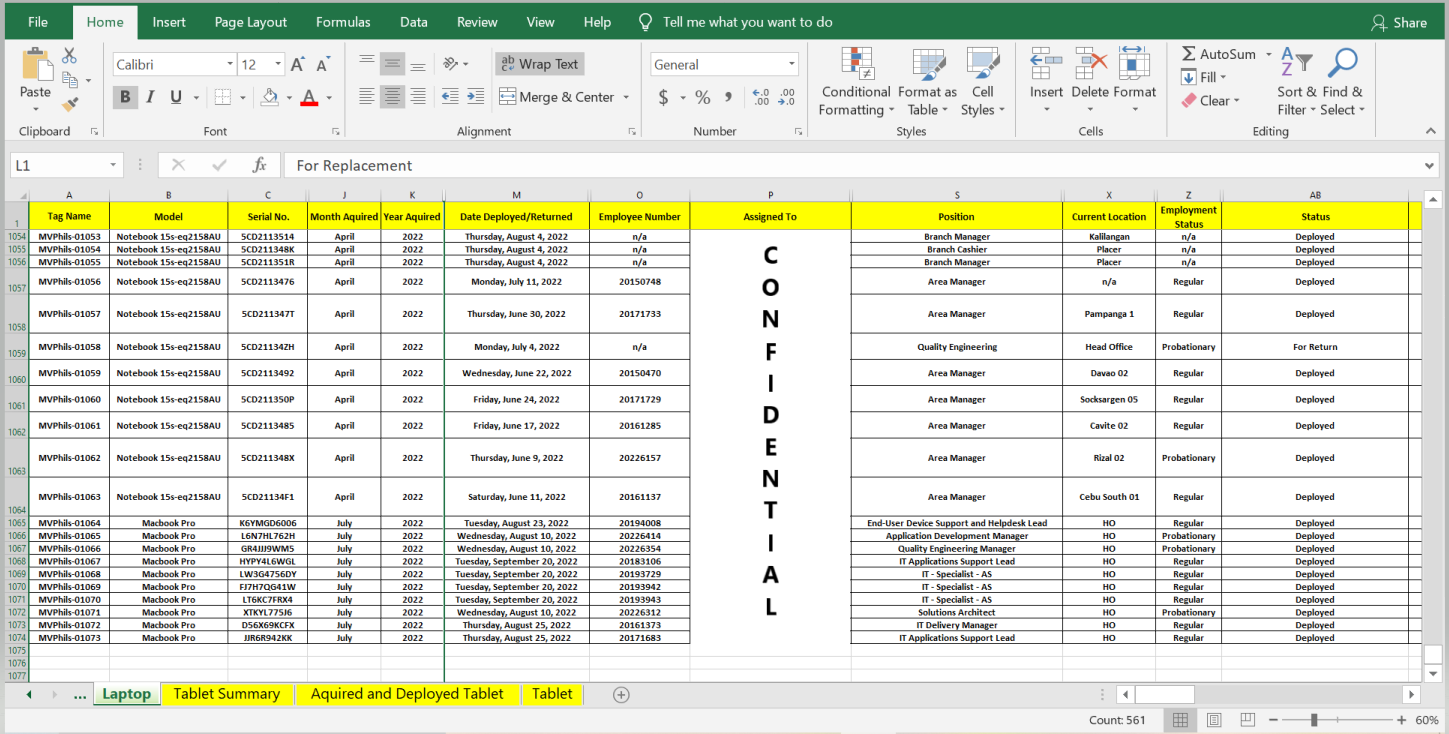Image resolution: width=1449 pixels, height=734 pixels.
Task: Toggle Underline formatting
Action: [176, 97]
